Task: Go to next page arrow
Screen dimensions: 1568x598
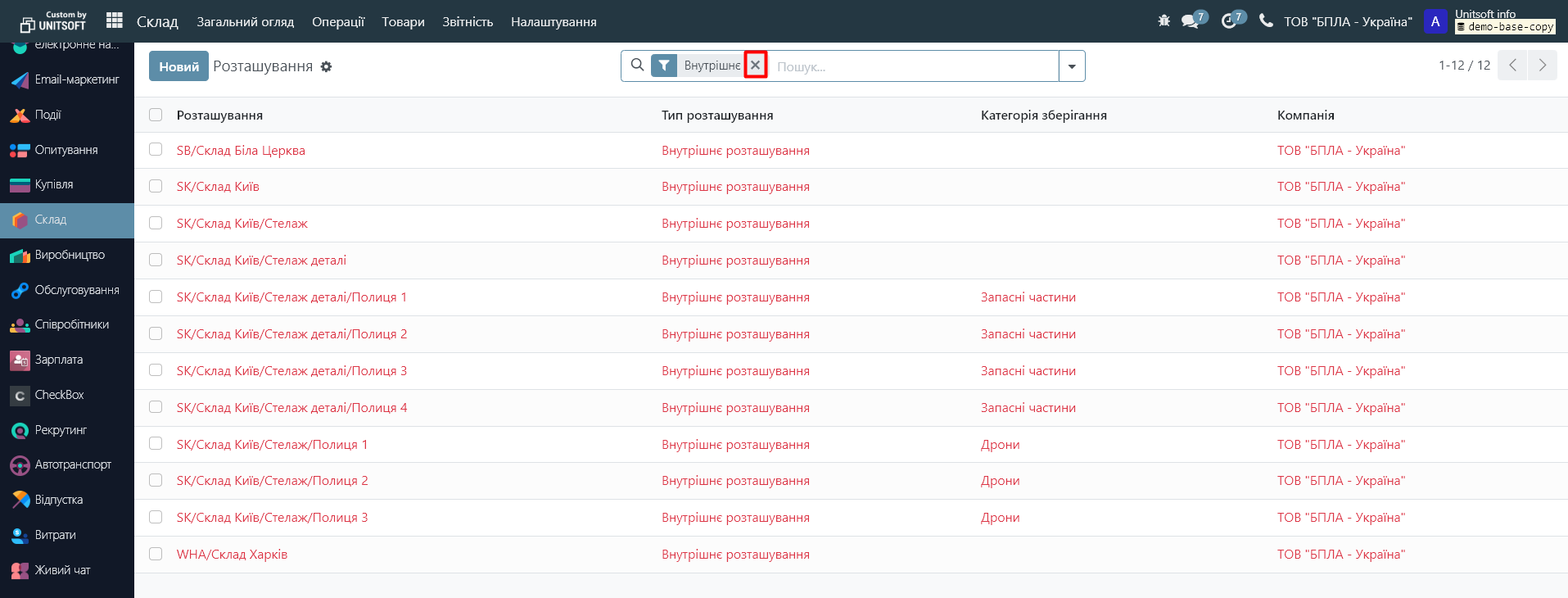Action: 1543,66
